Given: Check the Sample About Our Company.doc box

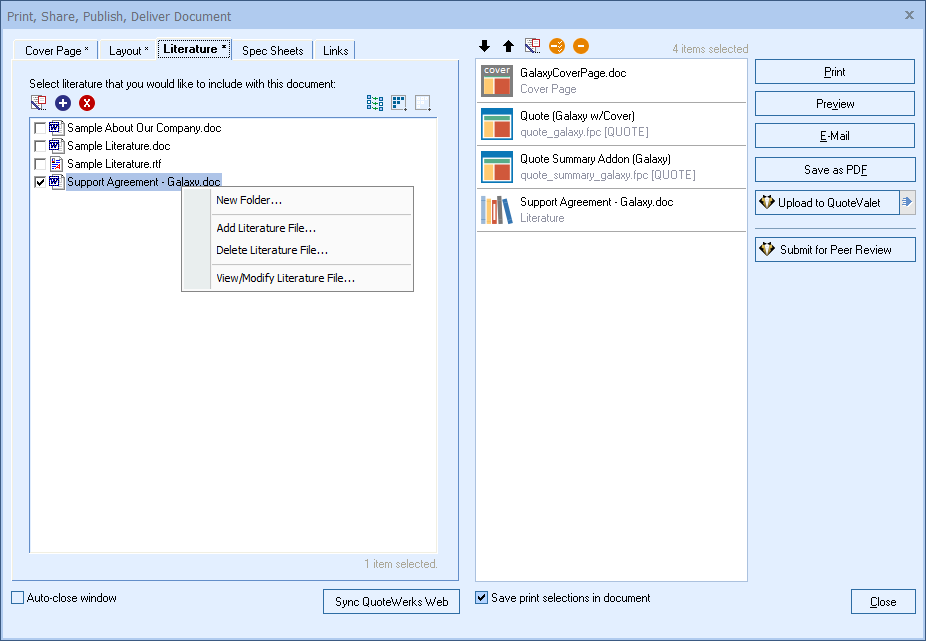Looking at the screenshot, I should tap(40, 128).
